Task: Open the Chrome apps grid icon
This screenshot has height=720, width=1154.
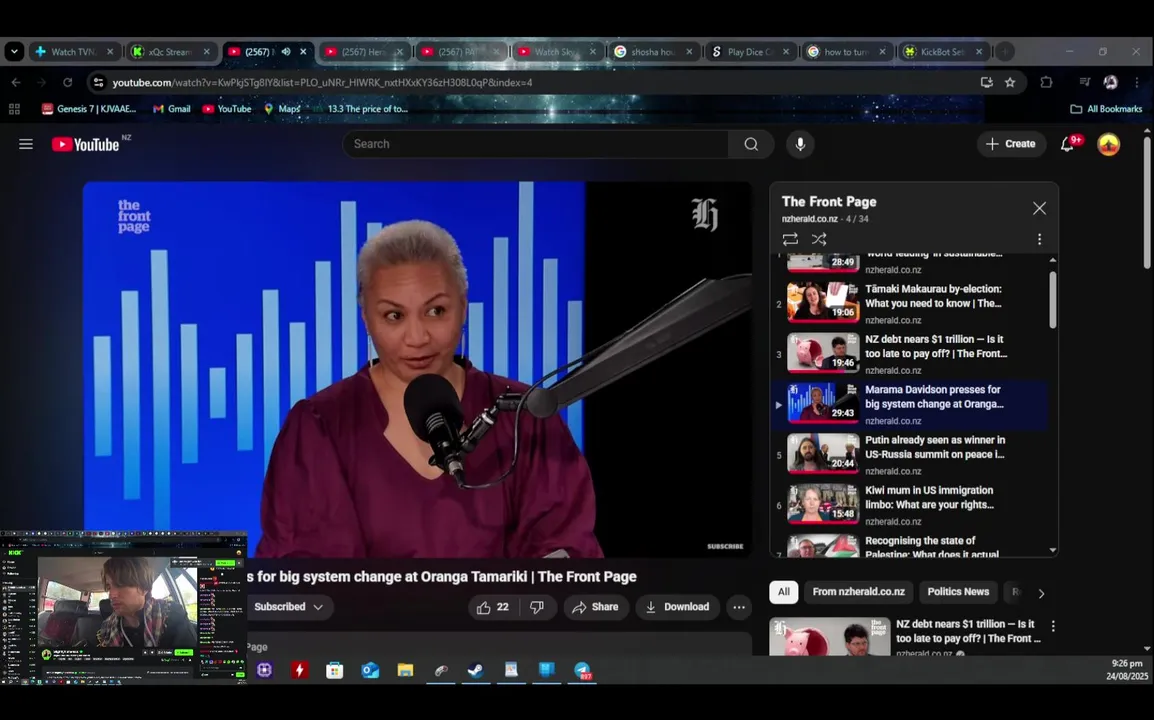Action: pos(14,109)
